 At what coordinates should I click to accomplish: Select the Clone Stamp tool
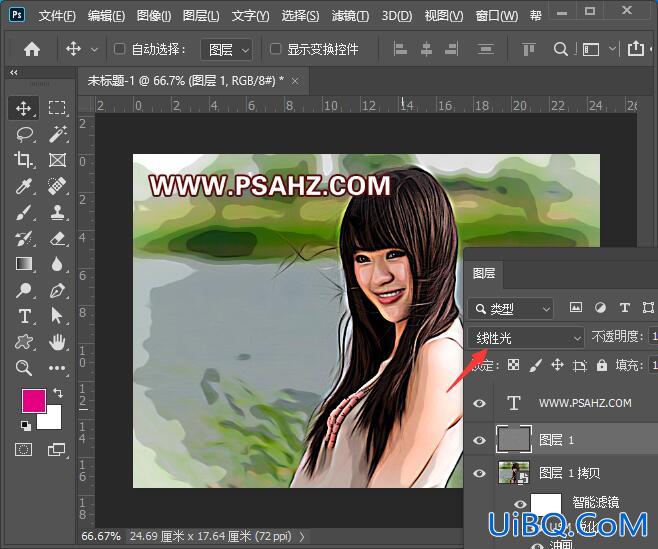[57, 212]
